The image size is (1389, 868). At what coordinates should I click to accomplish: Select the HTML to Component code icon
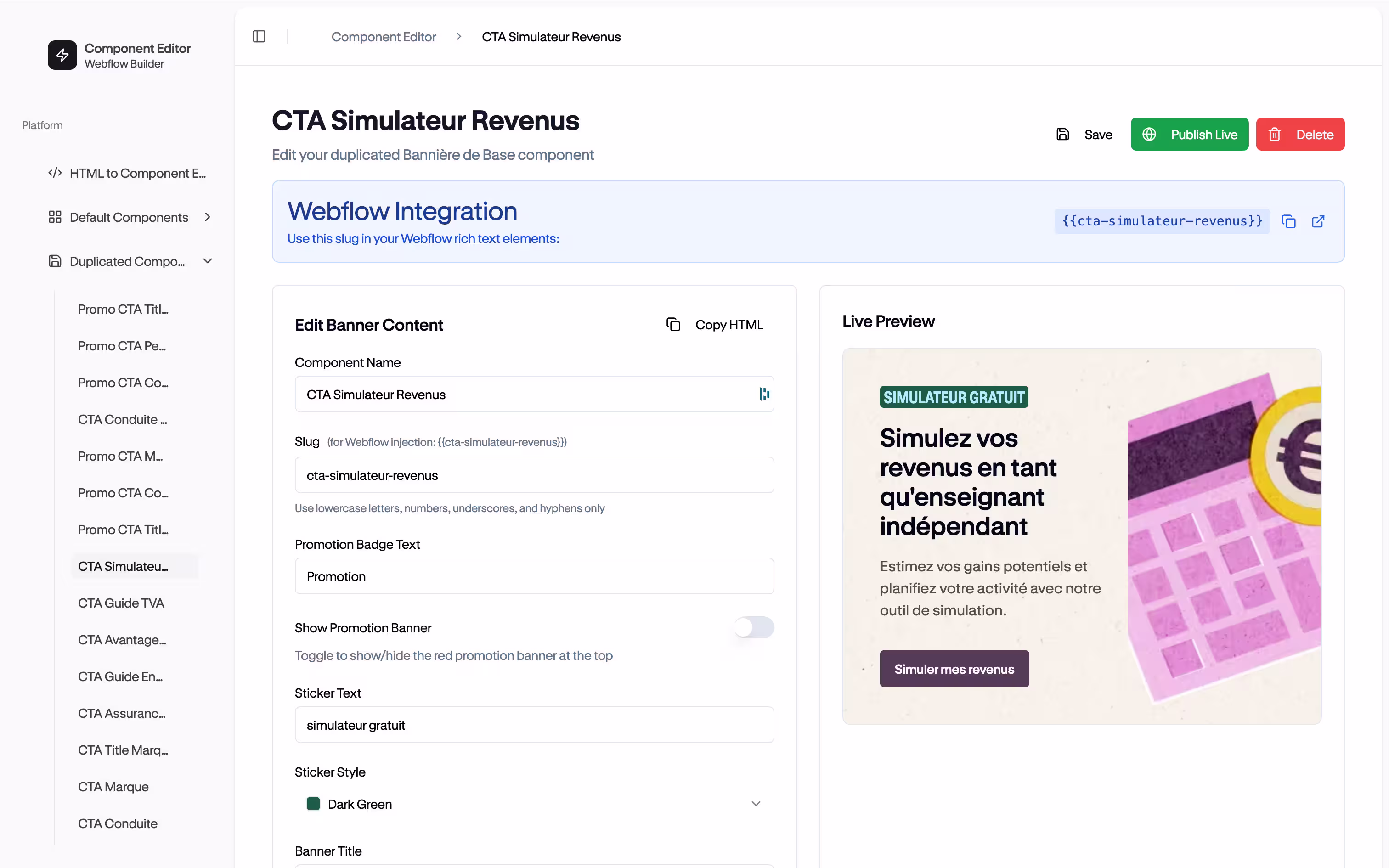point(55,173)
